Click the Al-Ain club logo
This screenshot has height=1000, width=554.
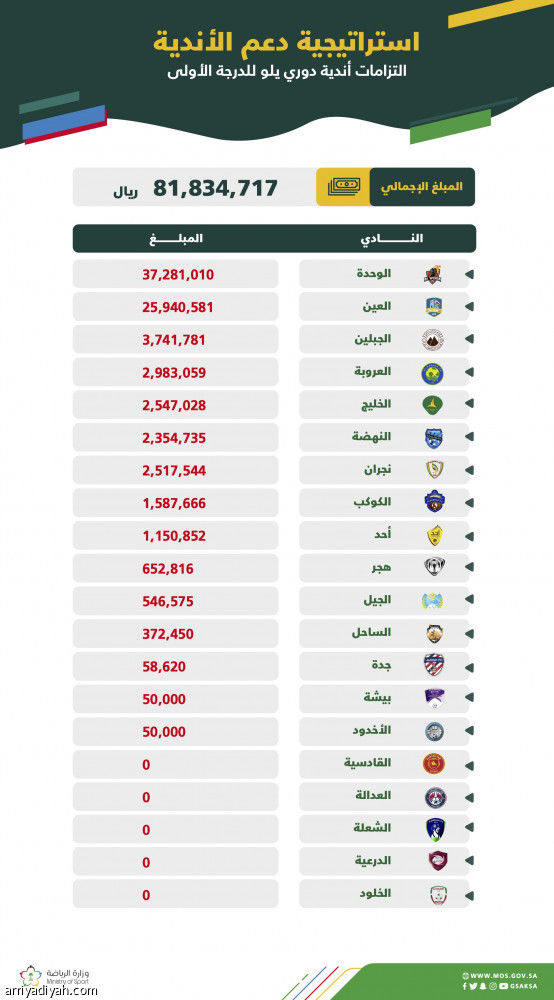click(x=434, y=307)
